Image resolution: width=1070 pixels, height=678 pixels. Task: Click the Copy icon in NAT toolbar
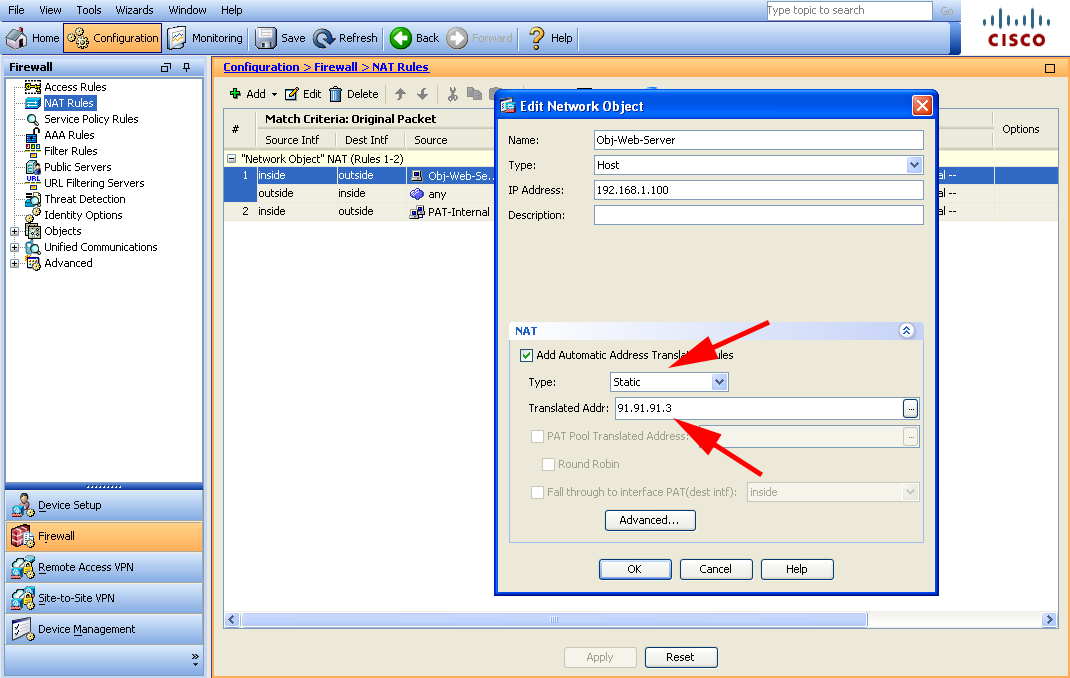point(474,93)
